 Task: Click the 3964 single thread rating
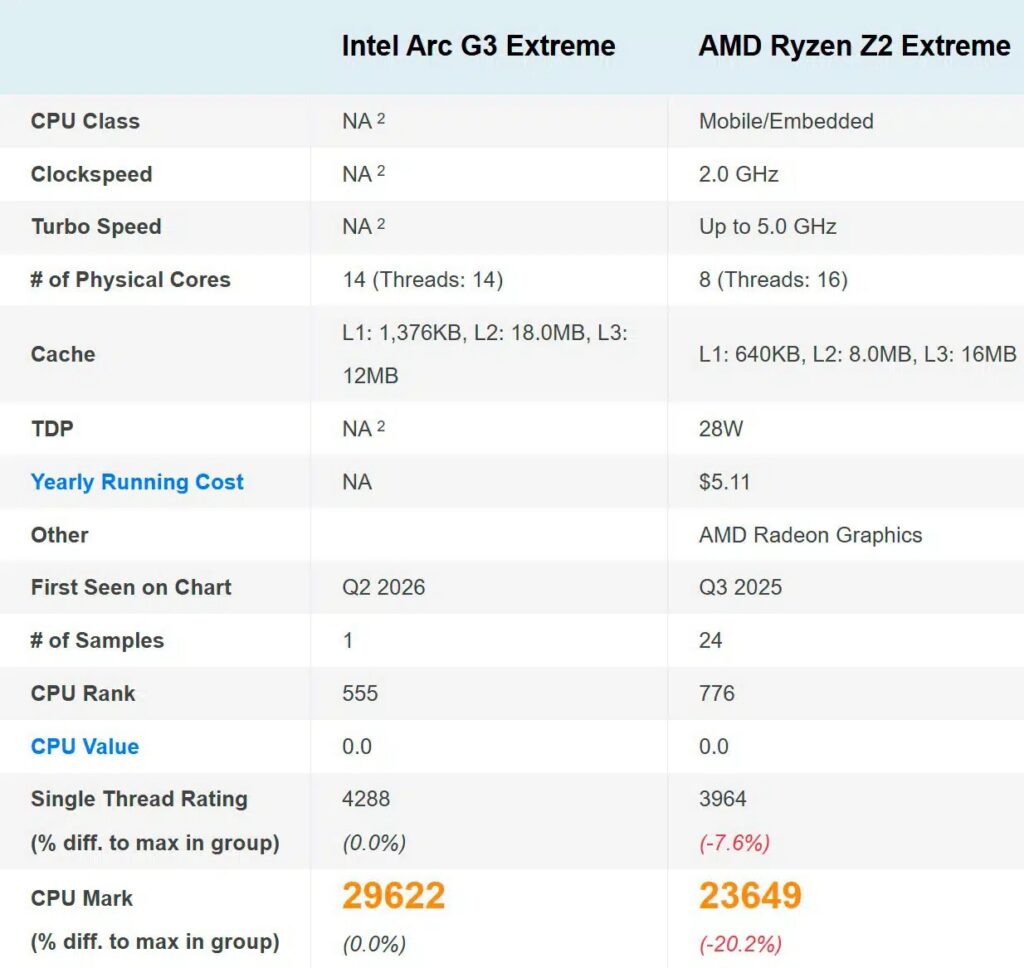tap(722, 799)
